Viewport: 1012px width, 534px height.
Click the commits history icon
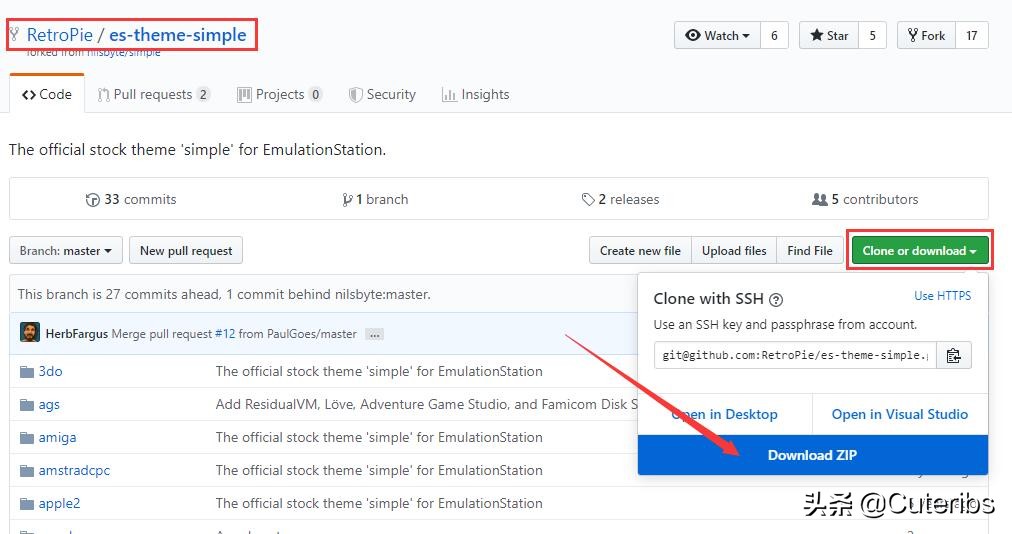(x=93, y=200)
